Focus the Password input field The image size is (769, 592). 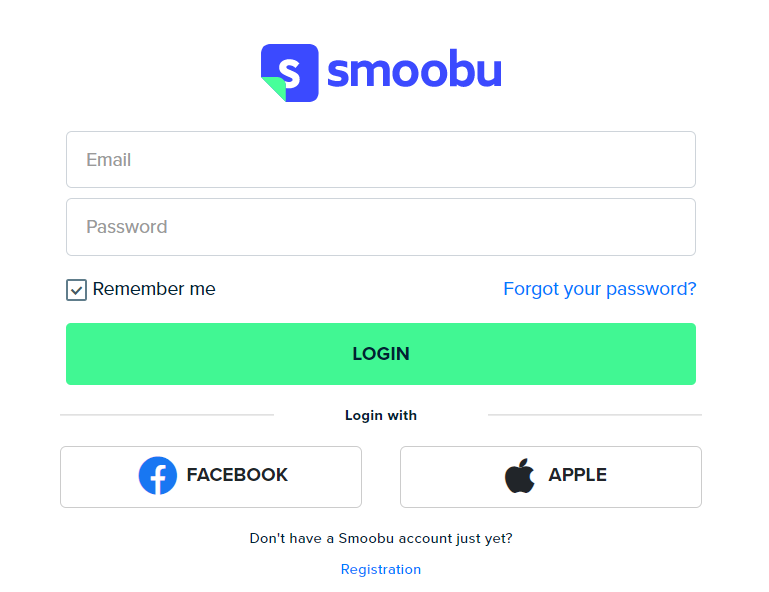(381, 227)
